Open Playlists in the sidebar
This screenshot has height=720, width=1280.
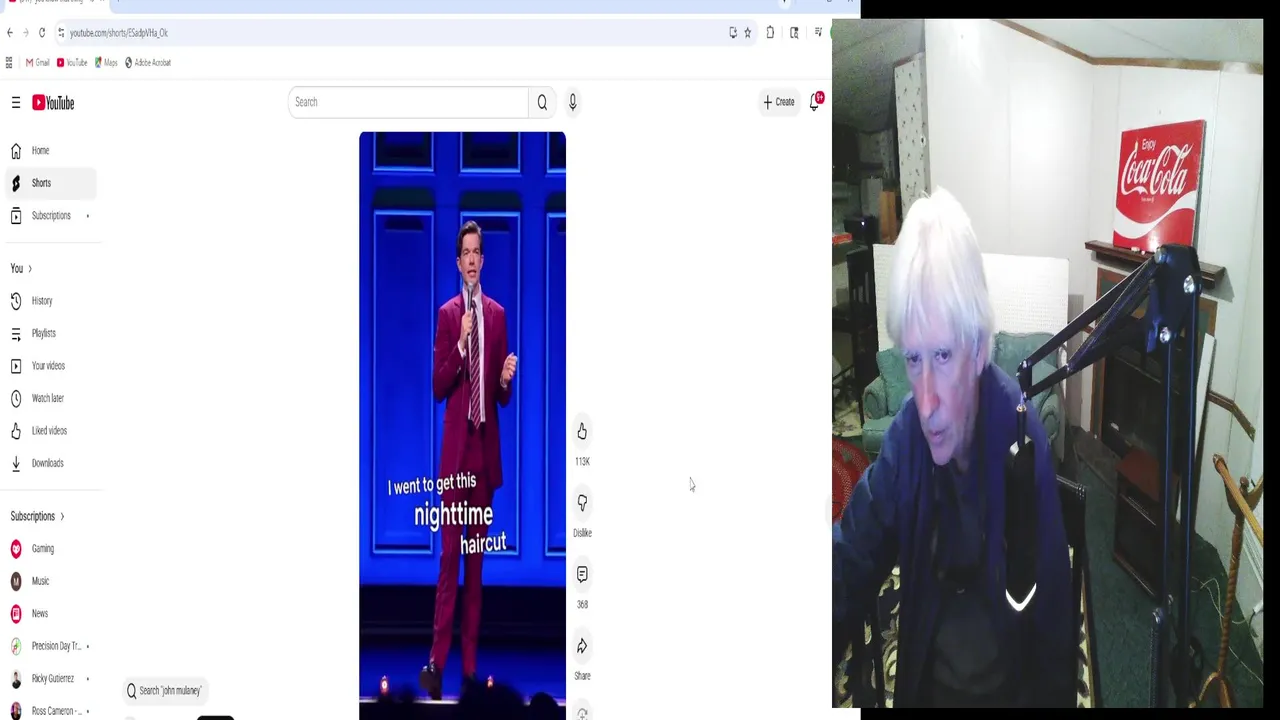(51, 333)
